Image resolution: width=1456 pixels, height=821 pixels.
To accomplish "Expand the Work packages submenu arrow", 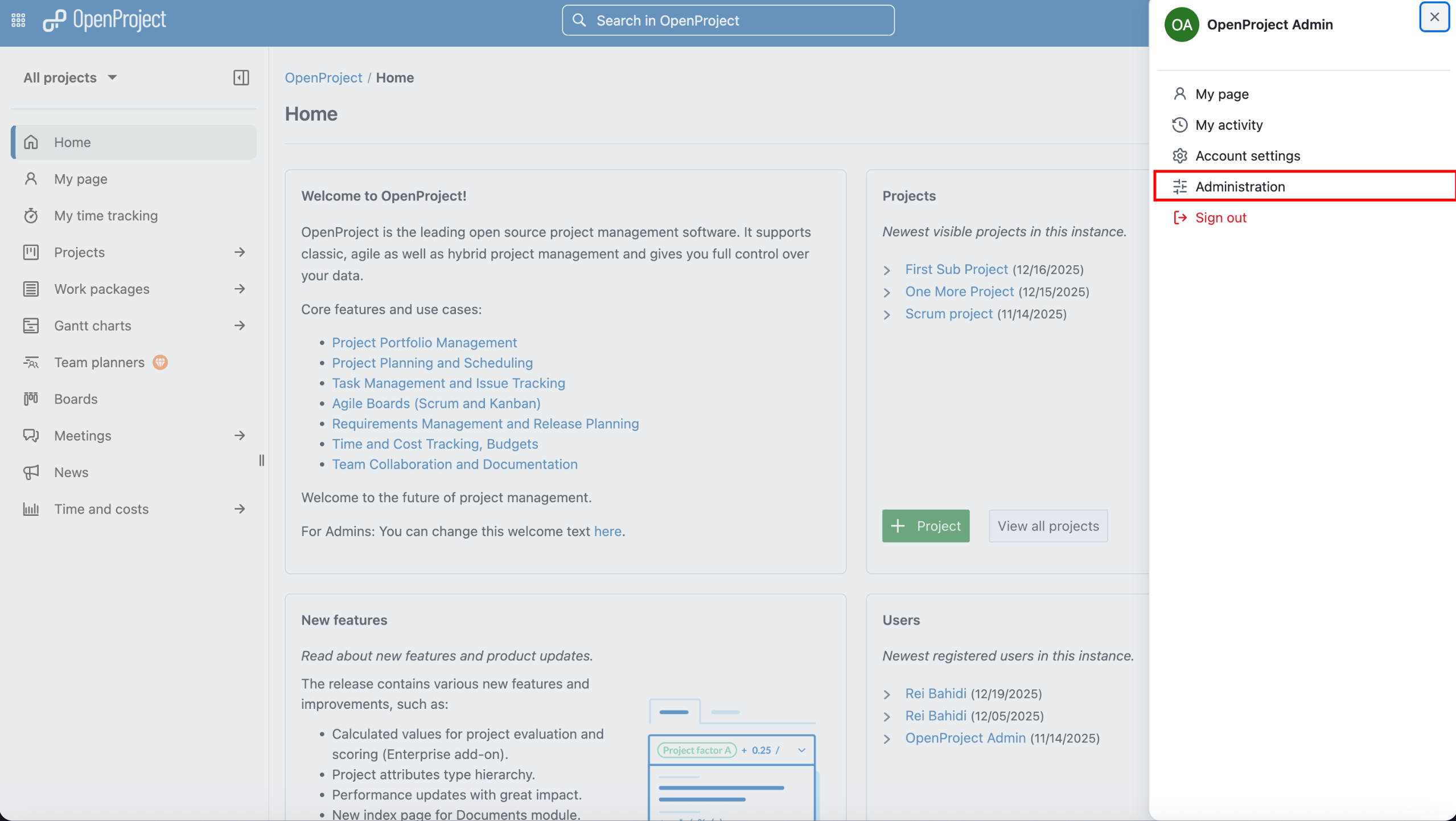I will [x=240, y=289].
